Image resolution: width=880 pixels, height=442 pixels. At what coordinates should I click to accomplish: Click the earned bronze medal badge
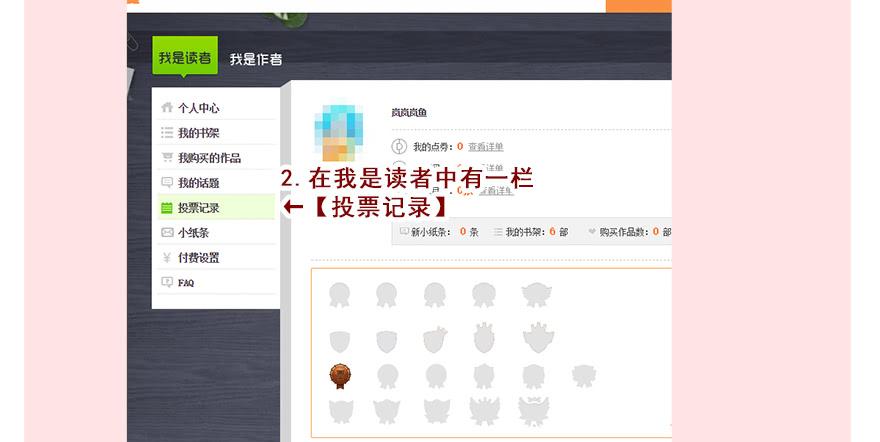click(339, 376)
